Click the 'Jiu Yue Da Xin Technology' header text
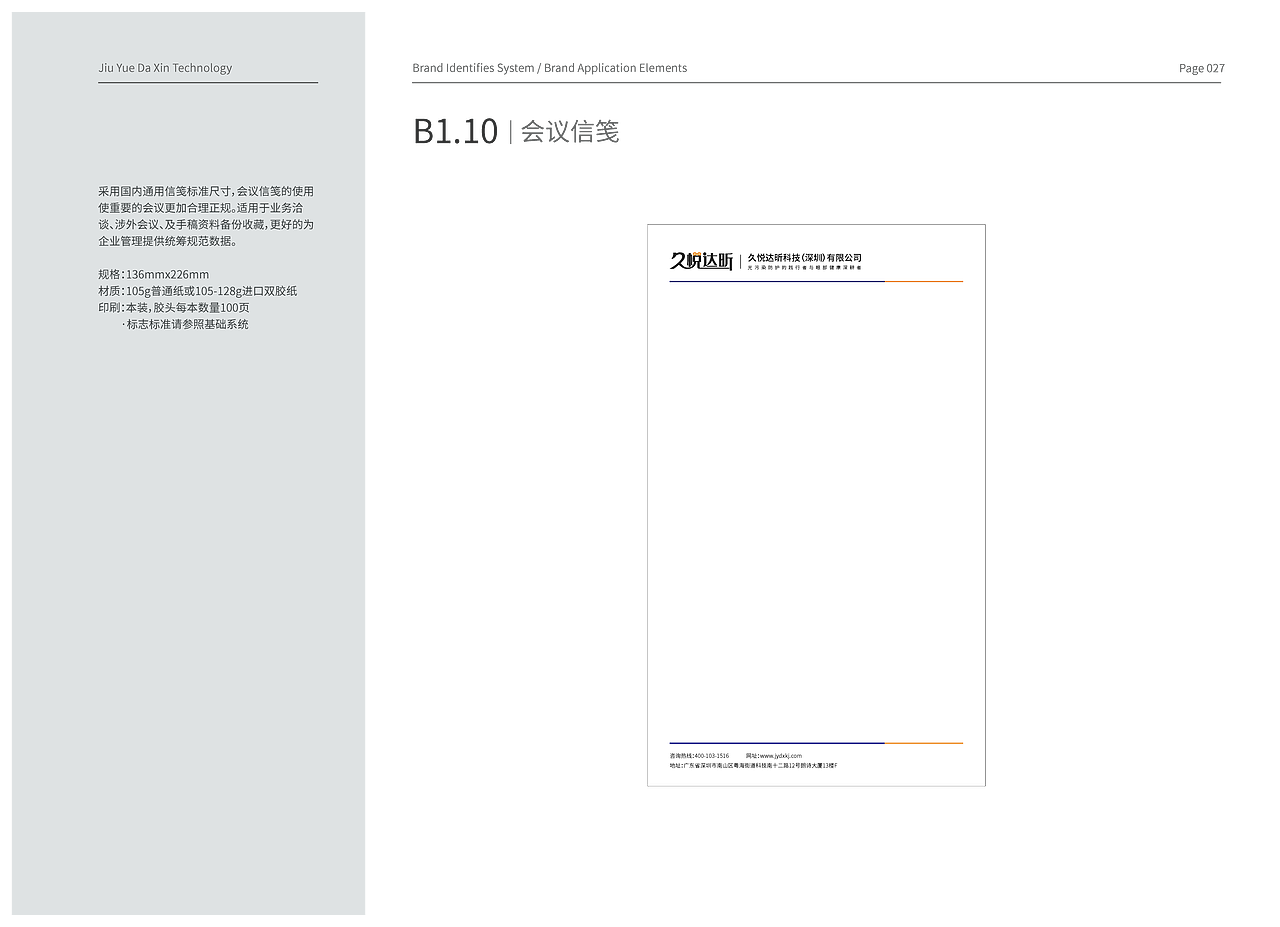This screenshot has width=1280, height=927. [165, 68]
